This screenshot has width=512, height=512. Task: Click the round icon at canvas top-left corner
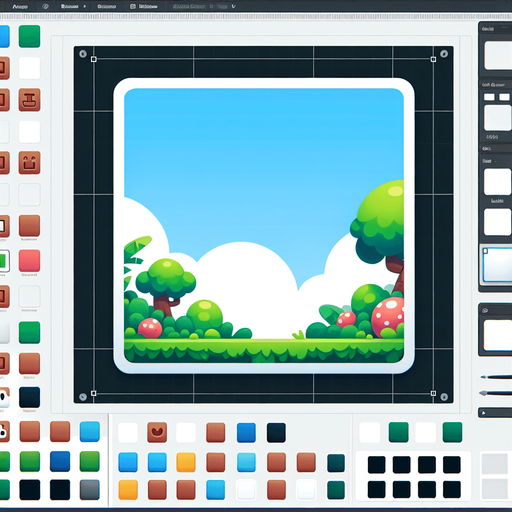(x=83, y=54)
